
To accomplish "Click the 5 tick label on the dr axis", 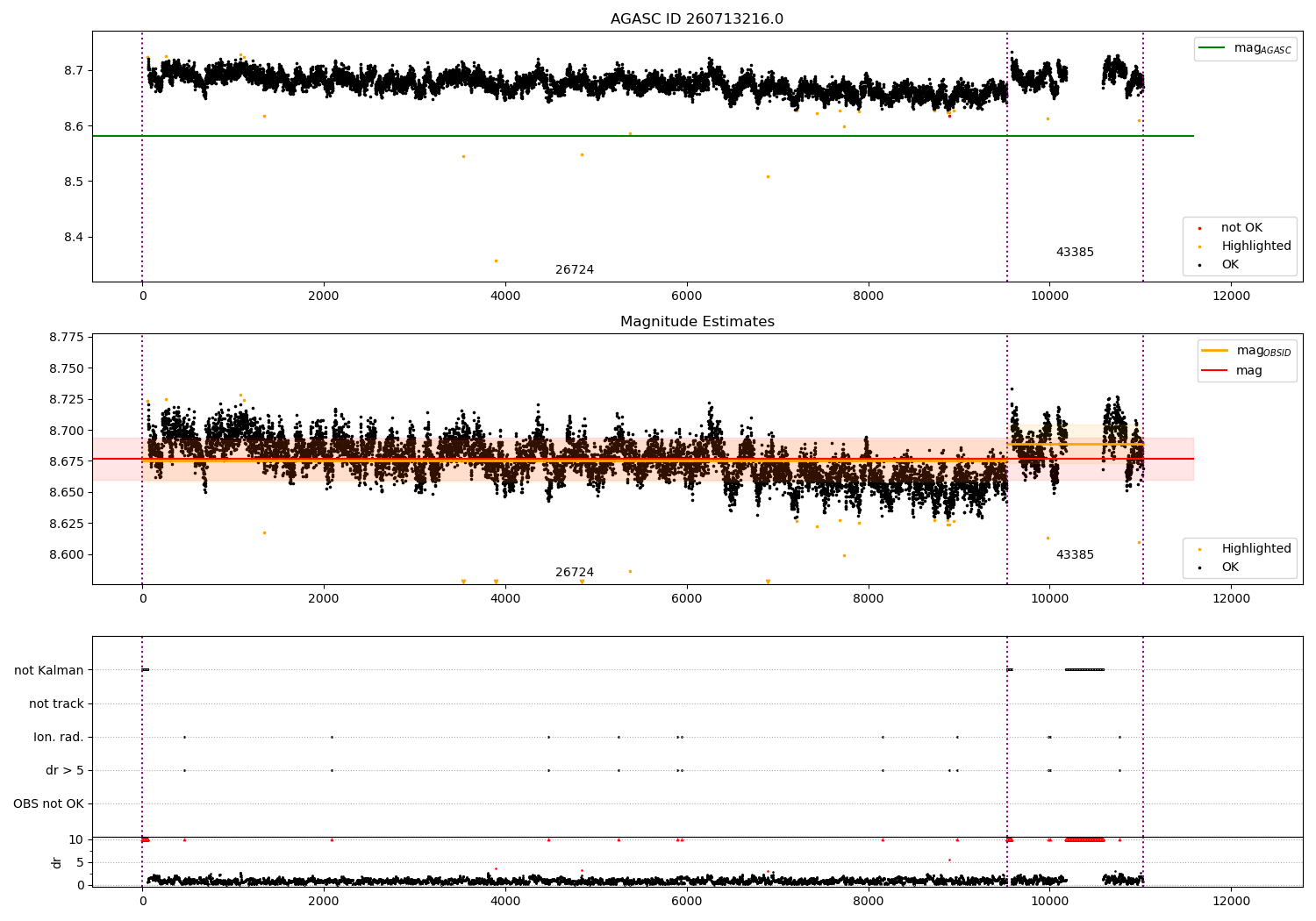I will (80, 862).
